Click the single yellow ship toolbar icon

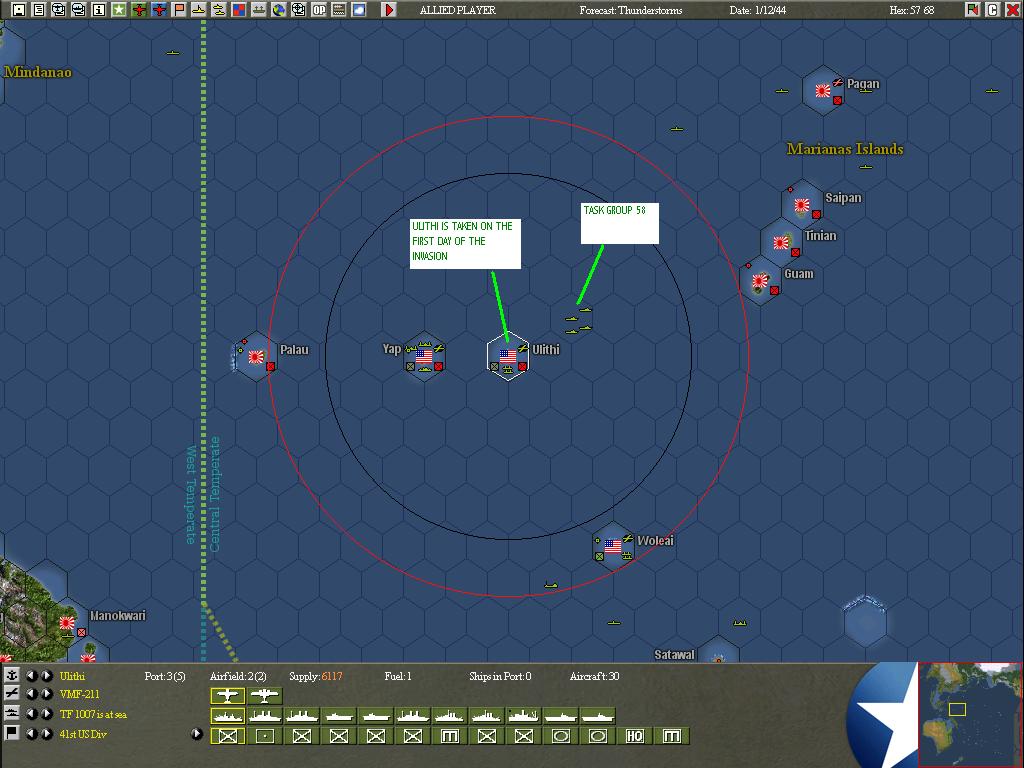click(x=199, y=10)
